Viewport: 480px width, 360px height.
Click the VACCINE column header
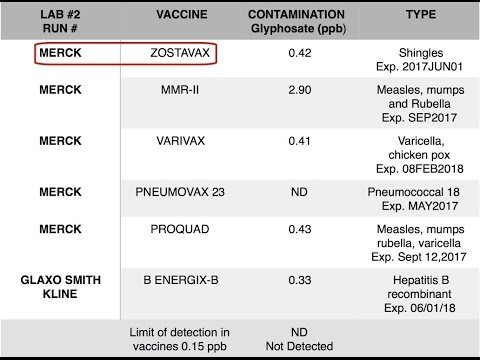[182, 14]
